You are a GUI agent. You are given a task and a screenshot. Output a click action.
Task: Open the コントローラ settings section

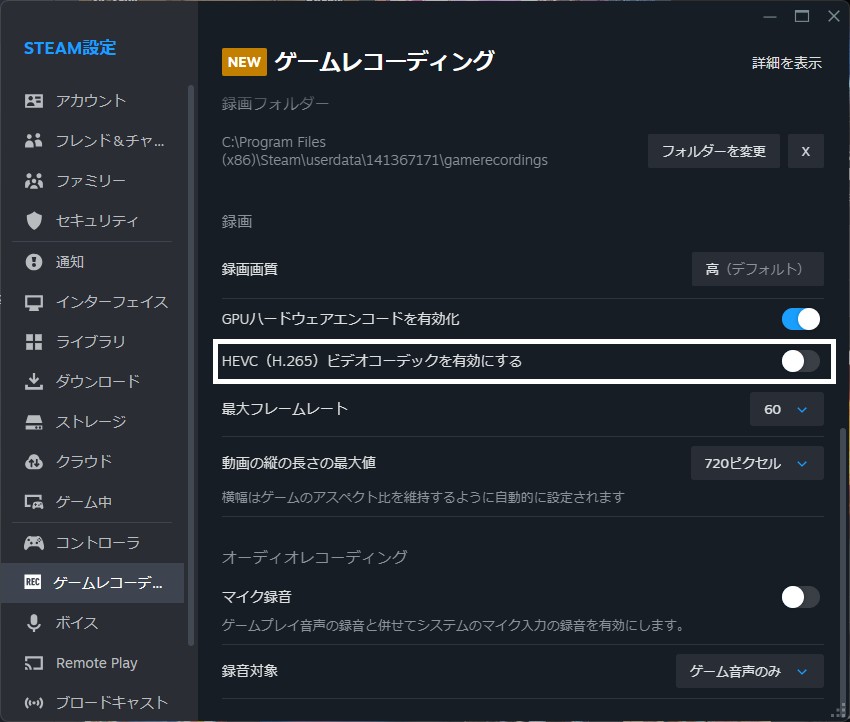pos(92,543)
